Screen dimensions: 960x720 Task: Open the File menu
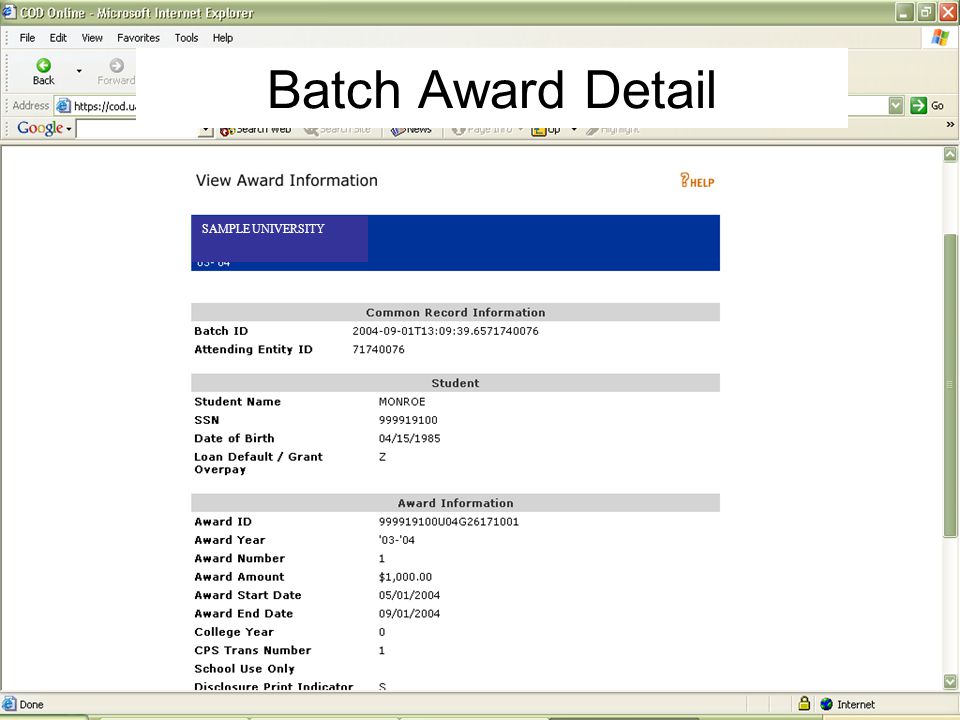(x=27, y=38)
